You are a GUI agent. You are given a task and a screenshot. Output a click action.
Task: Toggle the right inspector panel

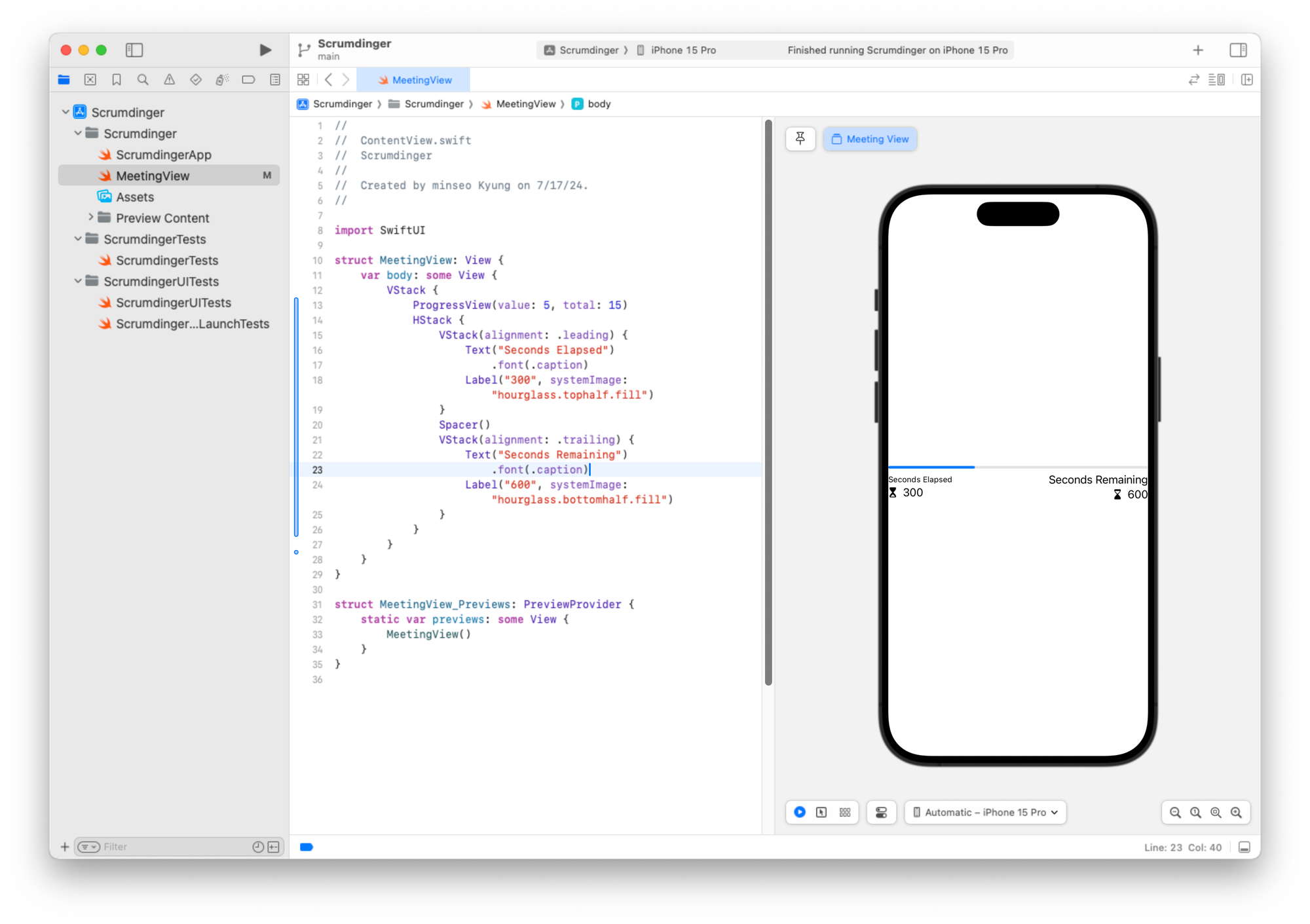point(1238,50)
